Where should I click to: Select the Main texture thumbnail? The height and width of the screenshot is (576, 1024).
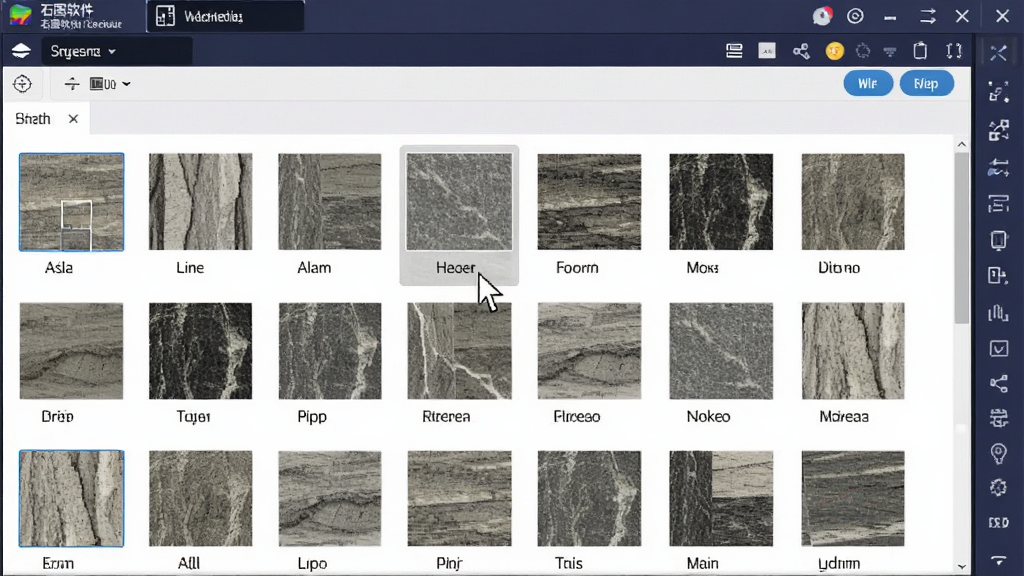pyautogui.click(x=721, y=498)
